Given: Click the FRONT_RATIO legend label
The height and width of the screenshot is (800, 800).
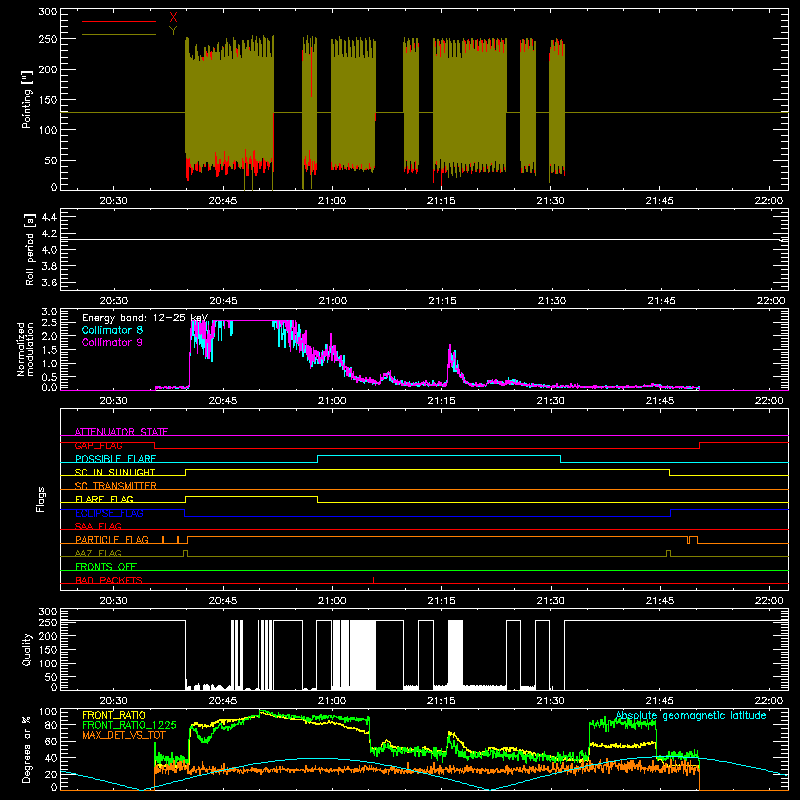Looking at the screenshot, I should 114,715.
